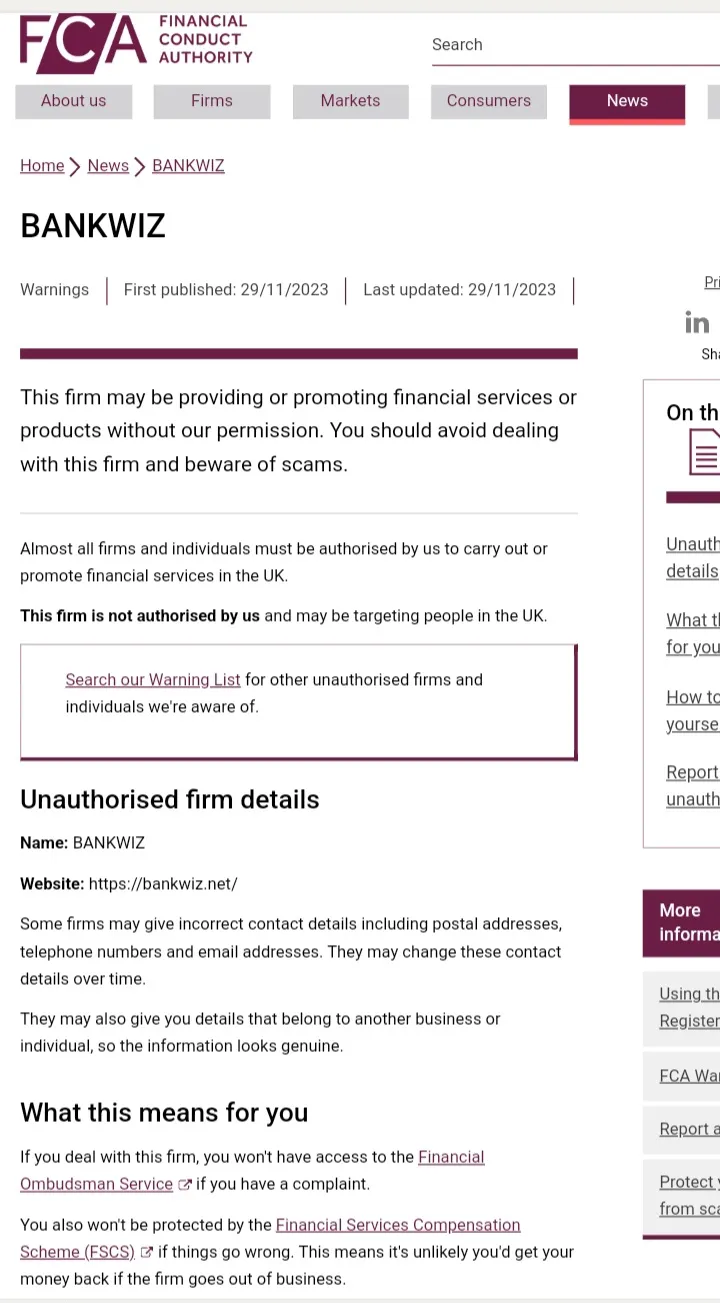Open Financial Services Compensation Scheme link

pos(270,1238)
